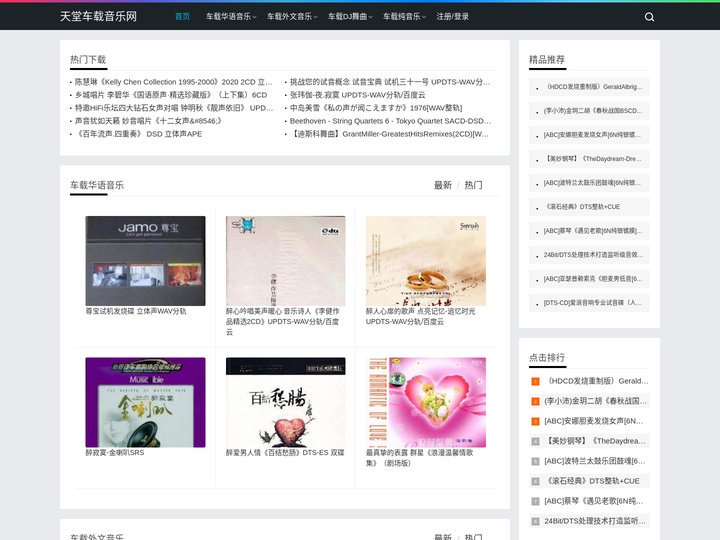Open 精品推荐 item 24Bit/DTS处理技术
720x540 pixels.
click(x=593, y=255)
